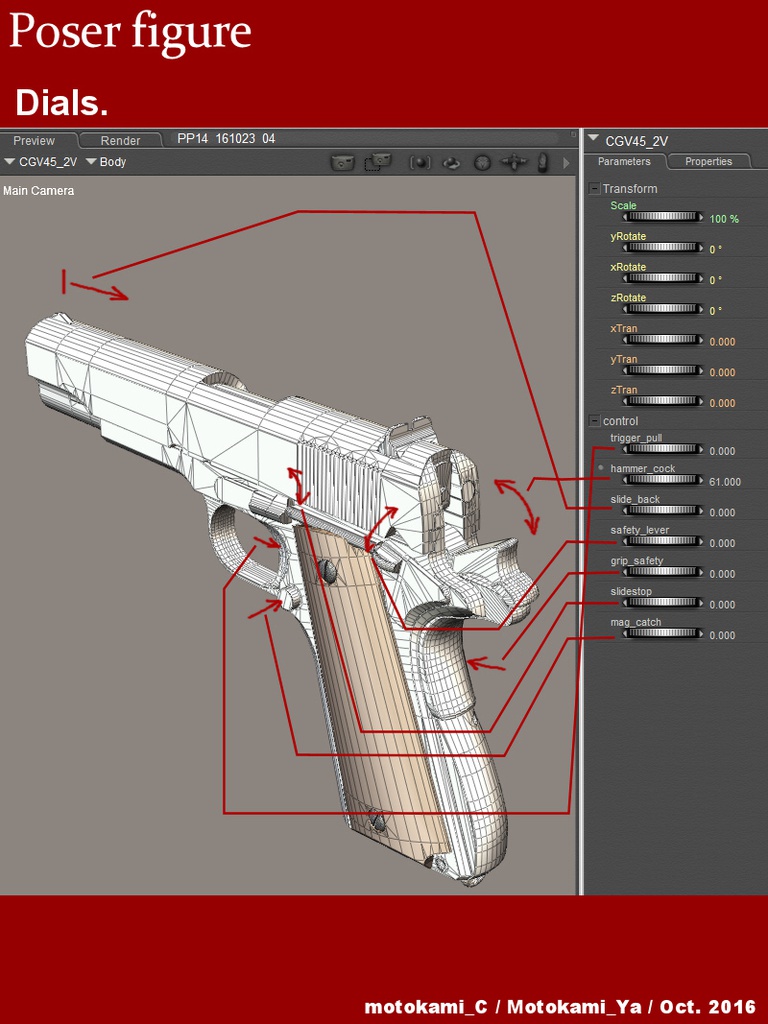Click the right arrow at the toolbar end

pos(566,163)
